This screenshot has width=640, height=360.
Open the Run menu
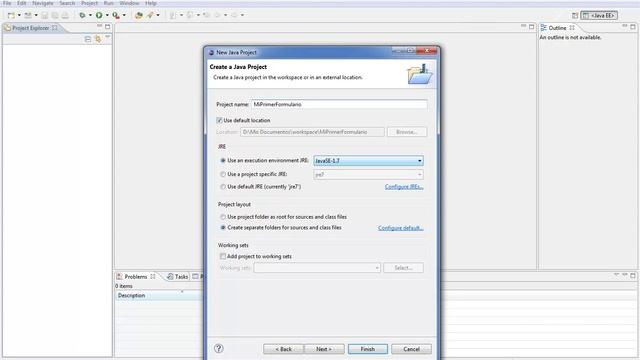tap(109, 3)
